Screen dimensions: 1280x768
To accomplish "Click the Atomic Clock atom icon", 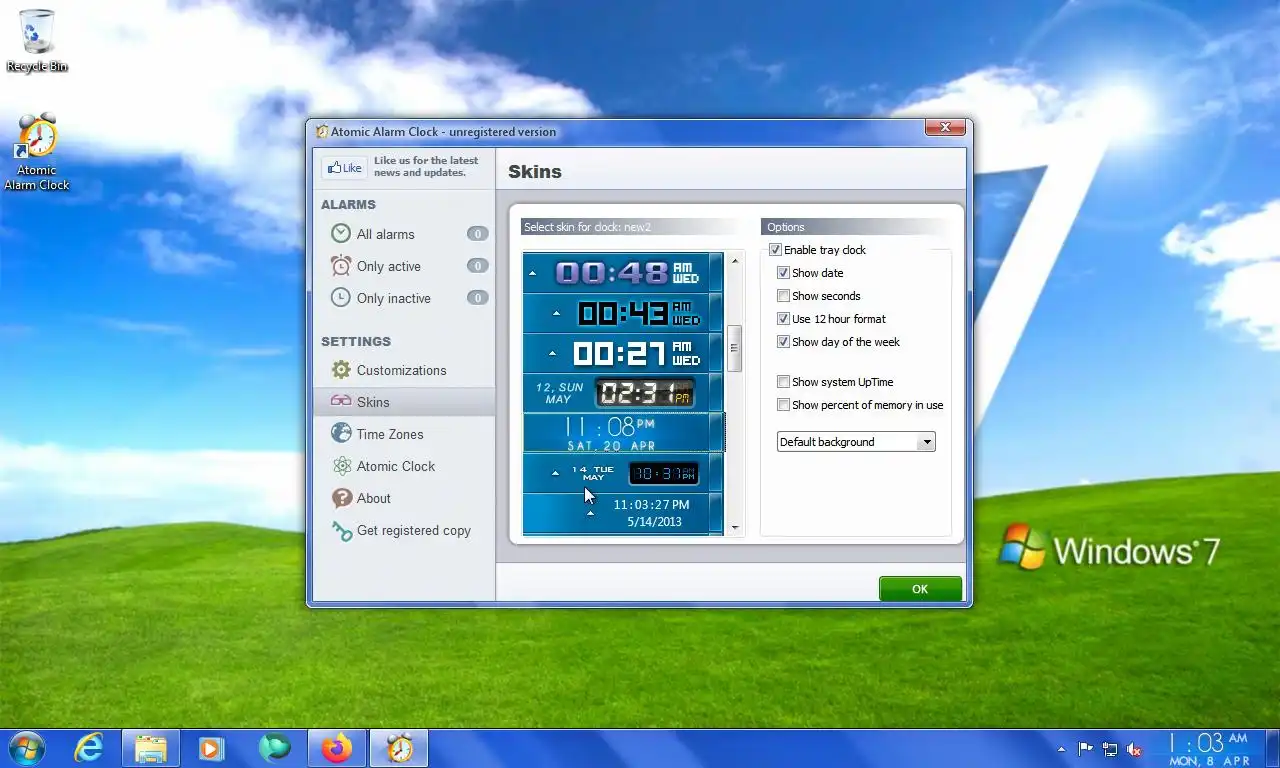I will [x=341, y=466].
